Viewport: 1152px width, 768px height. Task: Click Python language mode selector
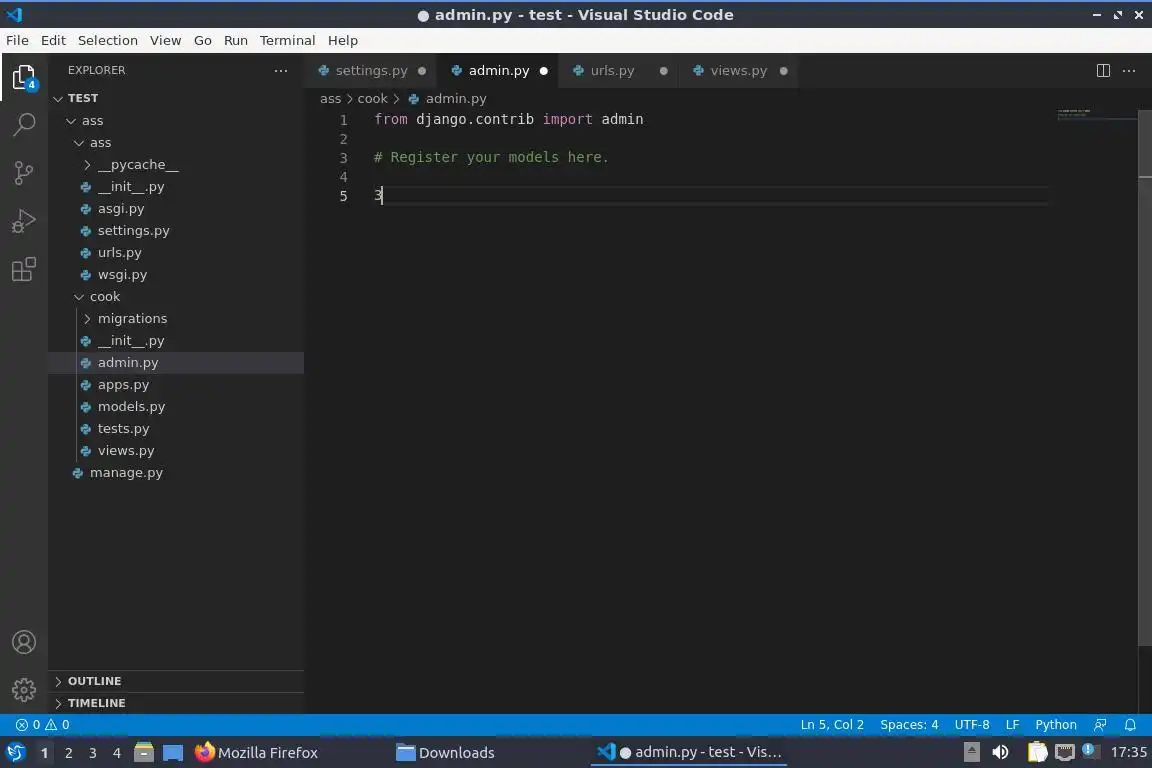pos(1055,725)
